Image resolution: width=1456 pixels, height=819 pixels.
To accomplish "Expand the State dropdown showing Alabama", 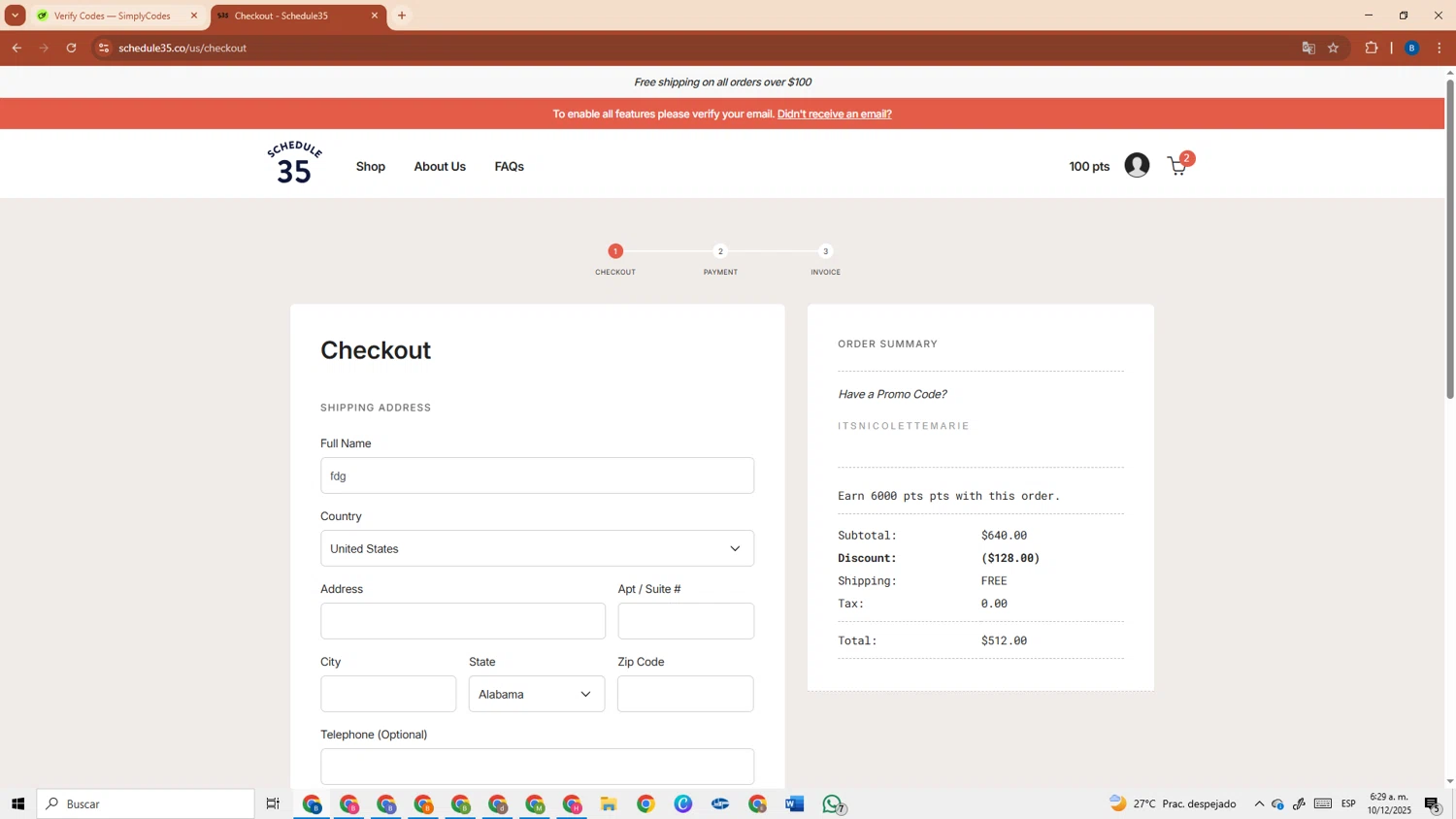I will pos(537,694).
